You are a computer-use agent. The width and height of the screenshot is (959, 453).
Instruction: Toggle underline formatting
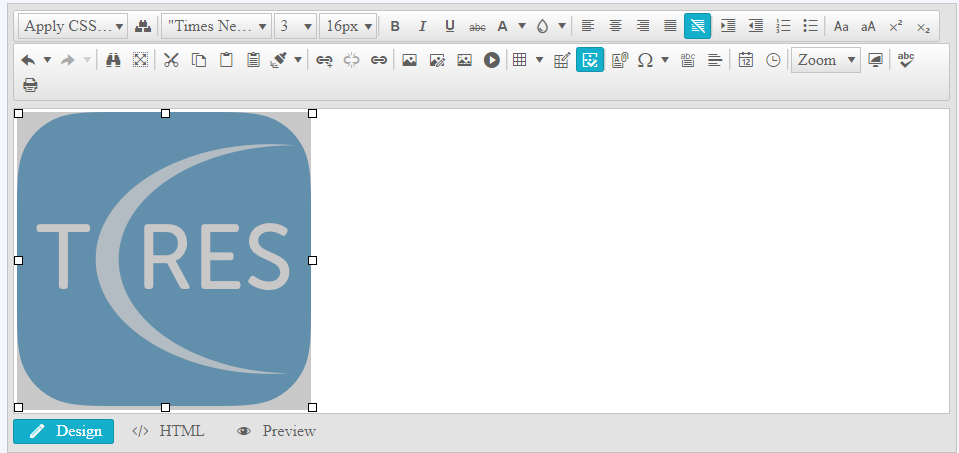click(450, 26)
